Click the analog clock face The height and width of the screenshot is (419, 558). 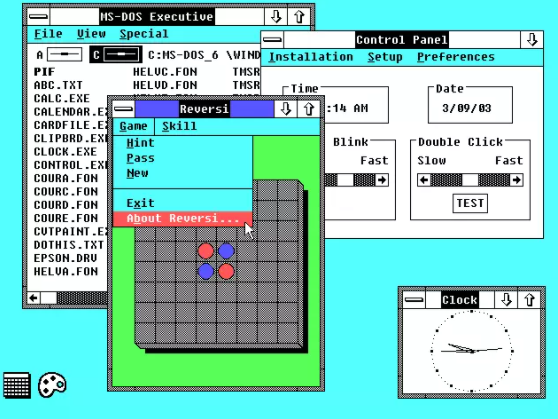point(472,351)
